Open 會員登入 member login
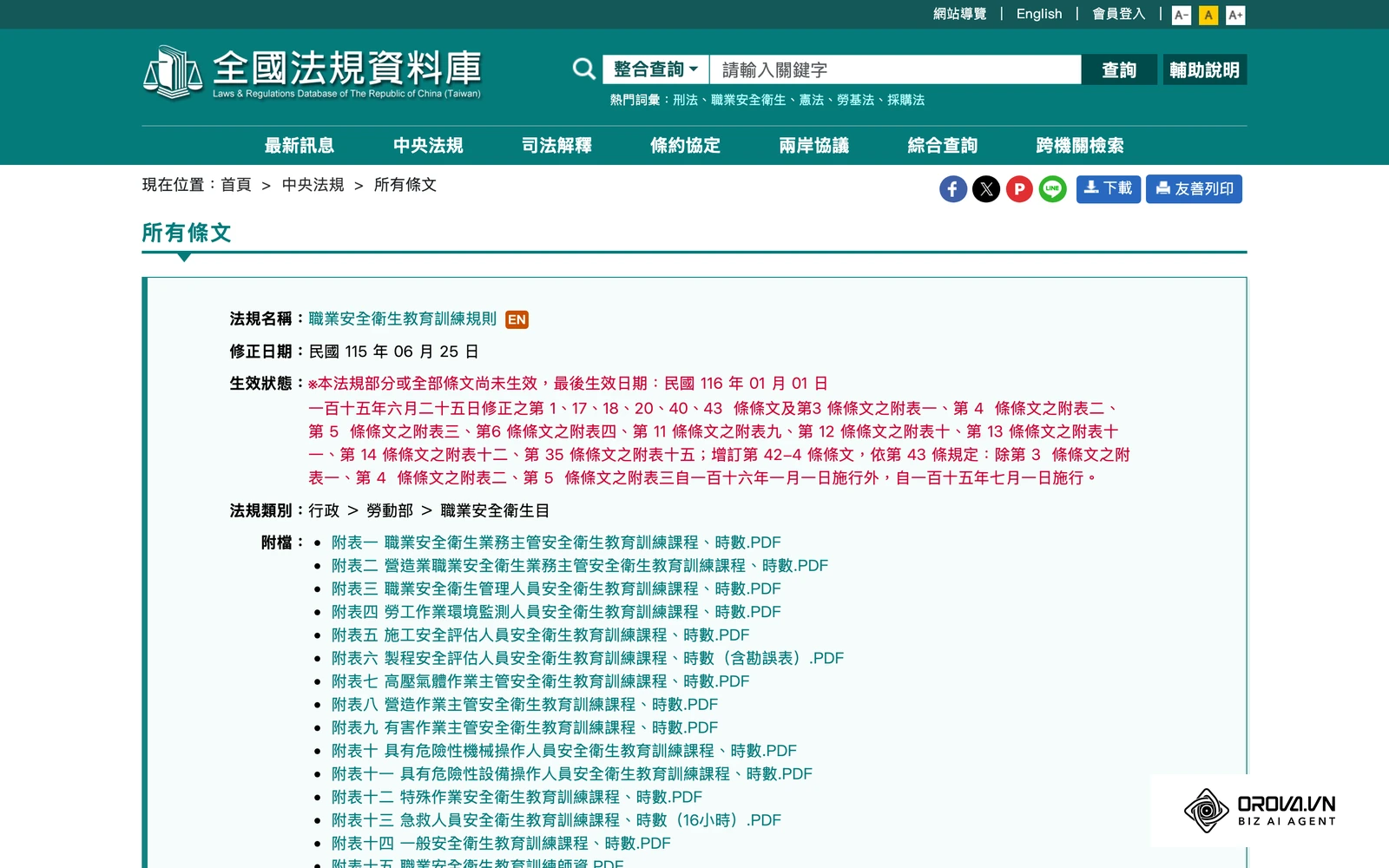Image resolution: width=1389 pixels, height=868 pixels. [1118, 14]
